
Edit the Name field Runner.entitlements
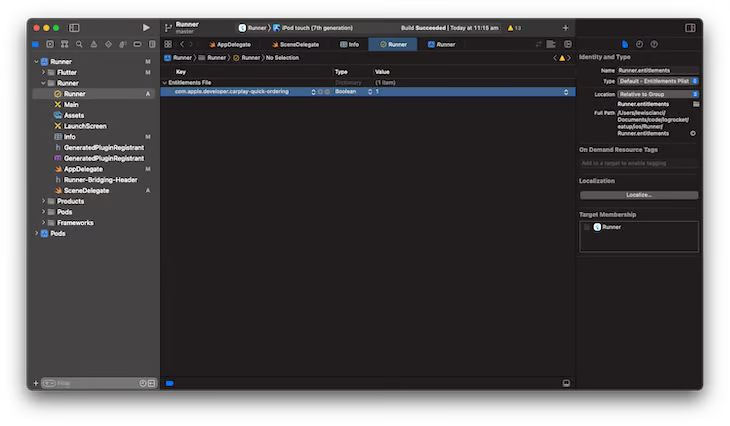(x=658, y=70)
